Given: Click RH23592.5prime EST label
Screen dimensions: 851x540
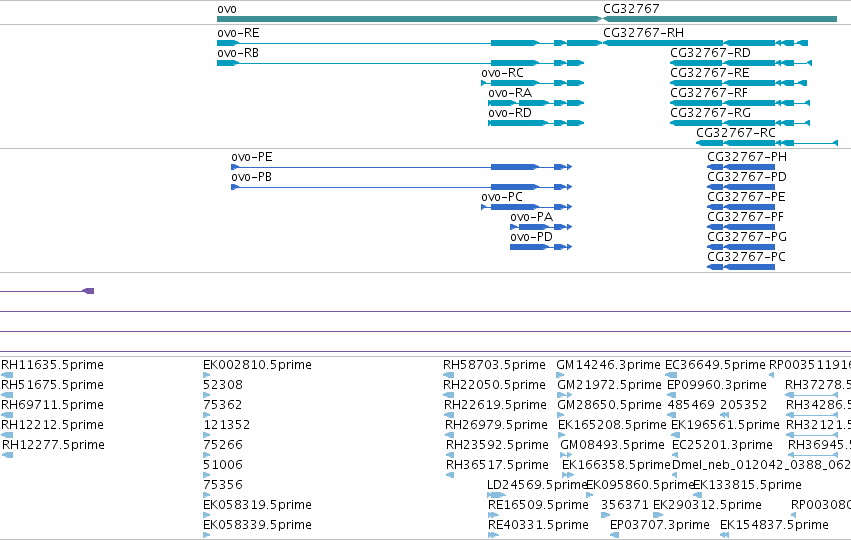Looking at the screenshot, I should [x=497, y=446].
